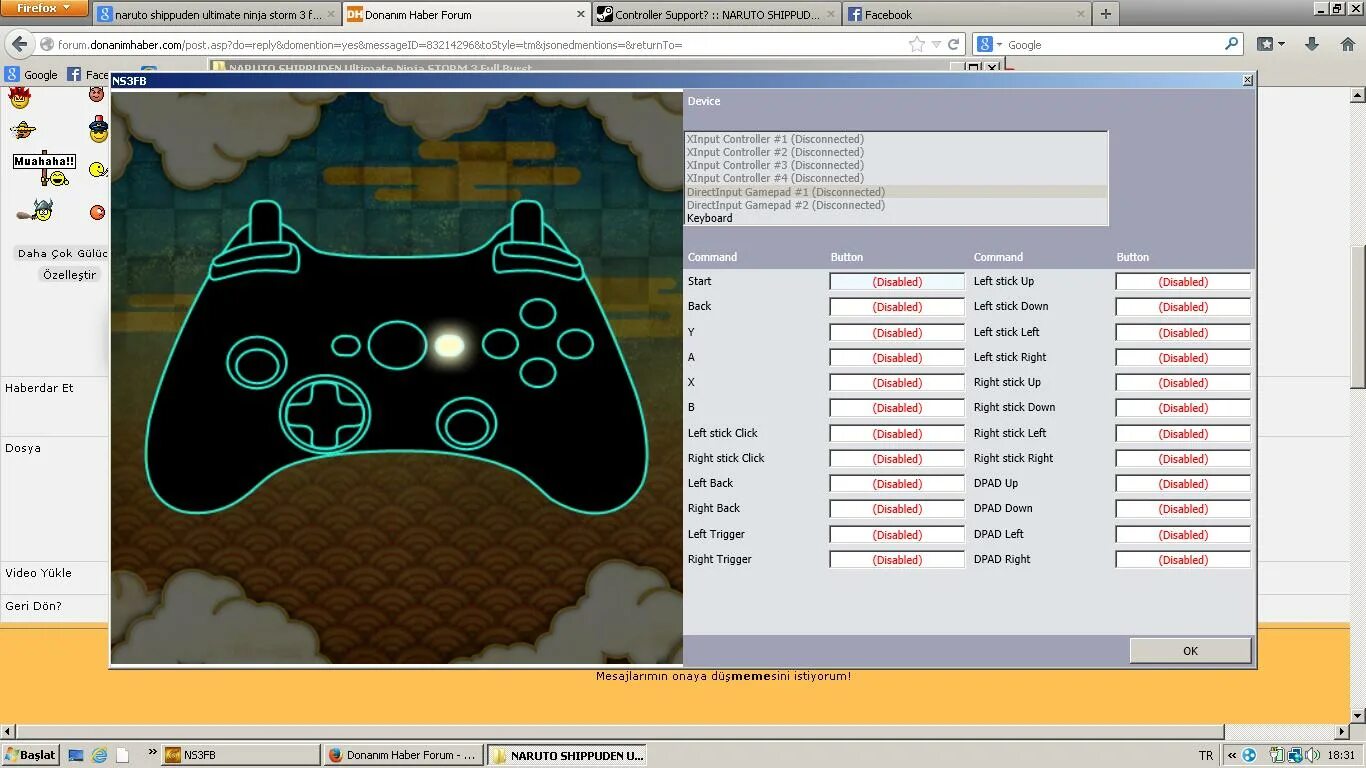Click the Firefox back arrow button
Screen dimensions: 1366x768
click(19, 44)
